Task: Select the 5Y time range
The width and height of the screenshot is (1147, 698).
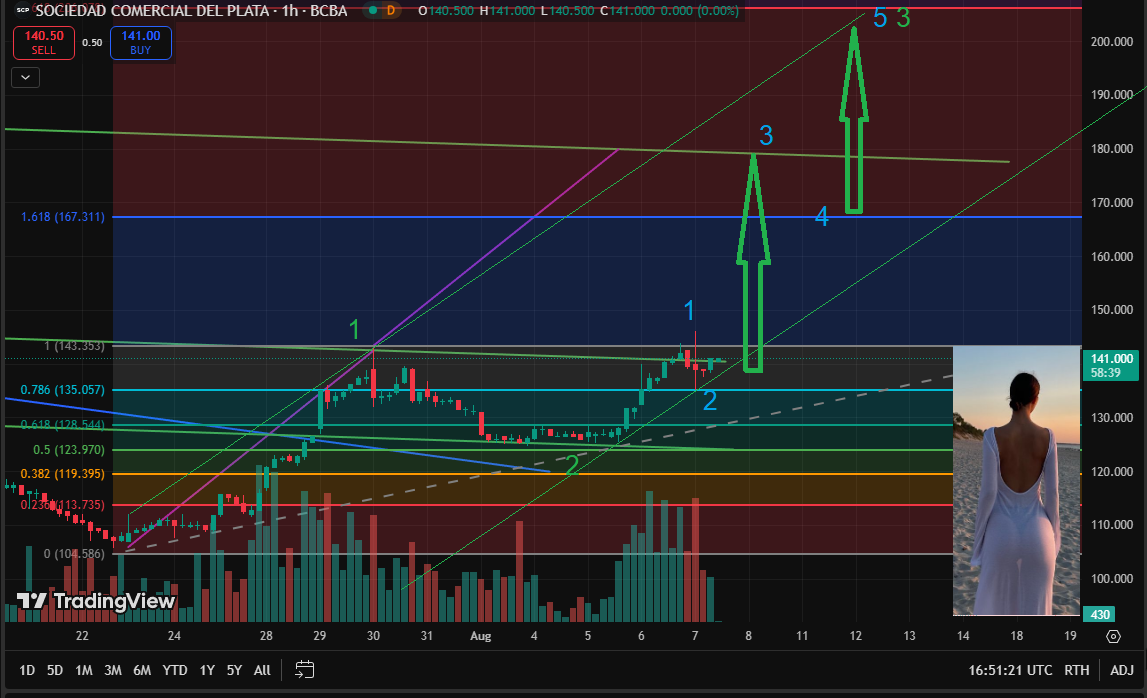Action: (234, 670)
